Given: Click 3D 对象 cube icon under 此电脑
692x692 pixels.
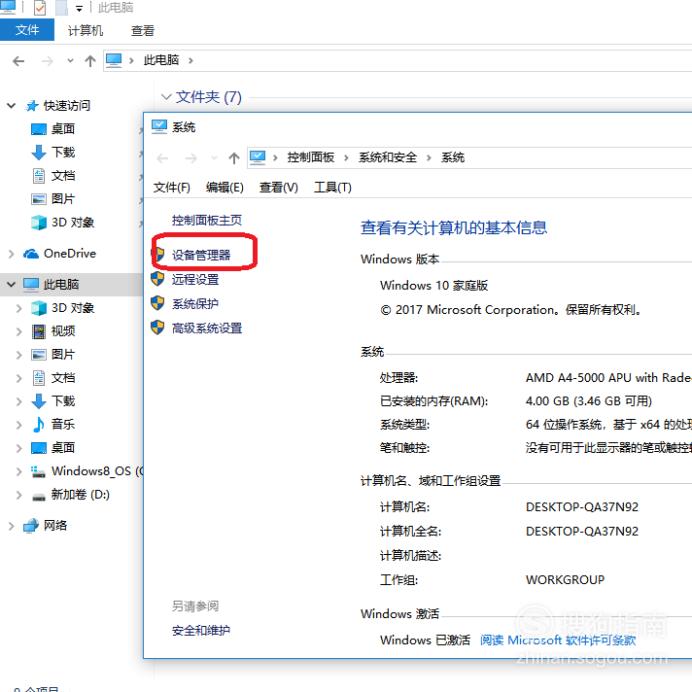Looking at the screenshot, I should click(x=39, y=308).
